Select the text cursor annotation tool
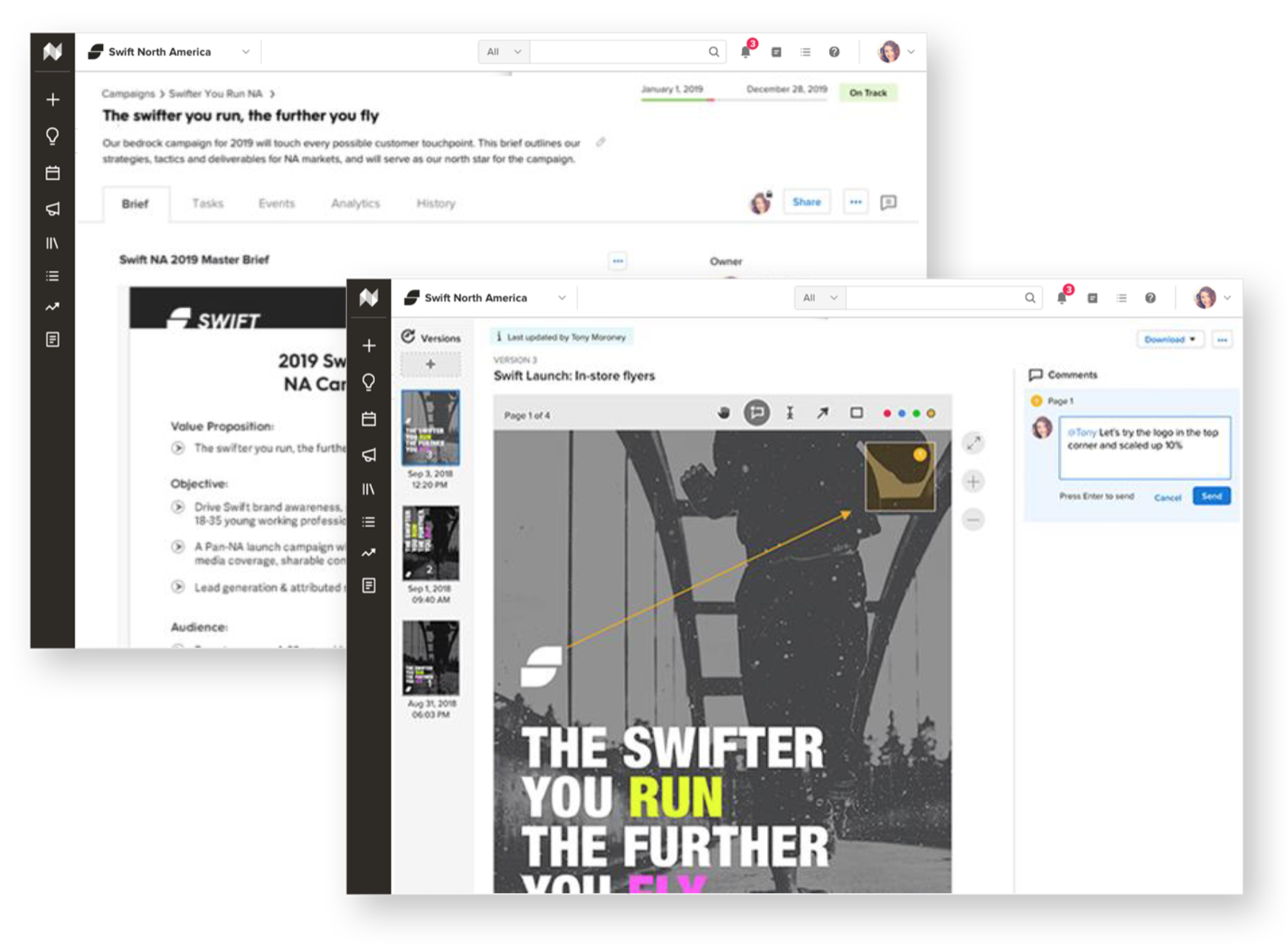This screenshot has width=1288, height=951. [789, 413]
